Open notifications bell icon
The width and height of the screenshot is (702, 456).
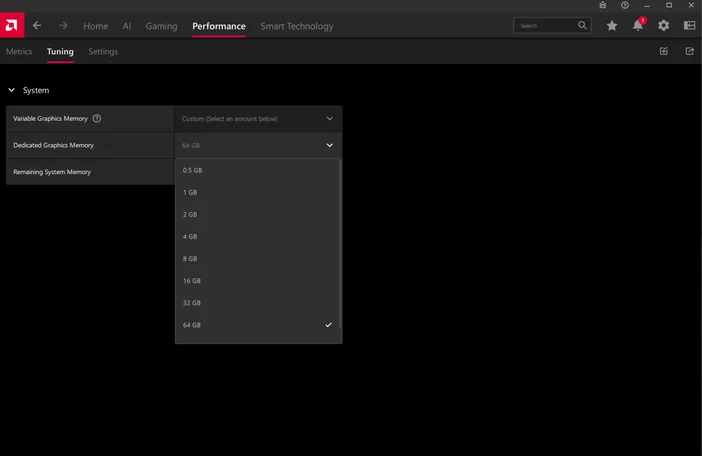pyautogui.click(x=638, y=25)
